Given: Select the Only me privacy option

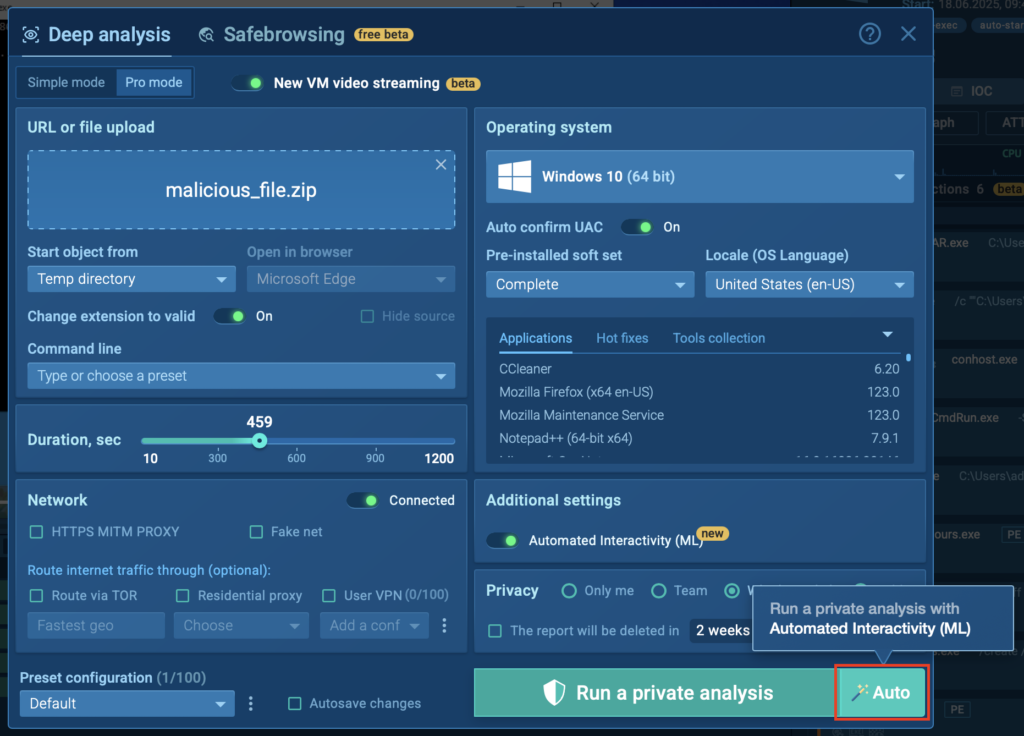Looking at the screenshot, I should 569,591.
